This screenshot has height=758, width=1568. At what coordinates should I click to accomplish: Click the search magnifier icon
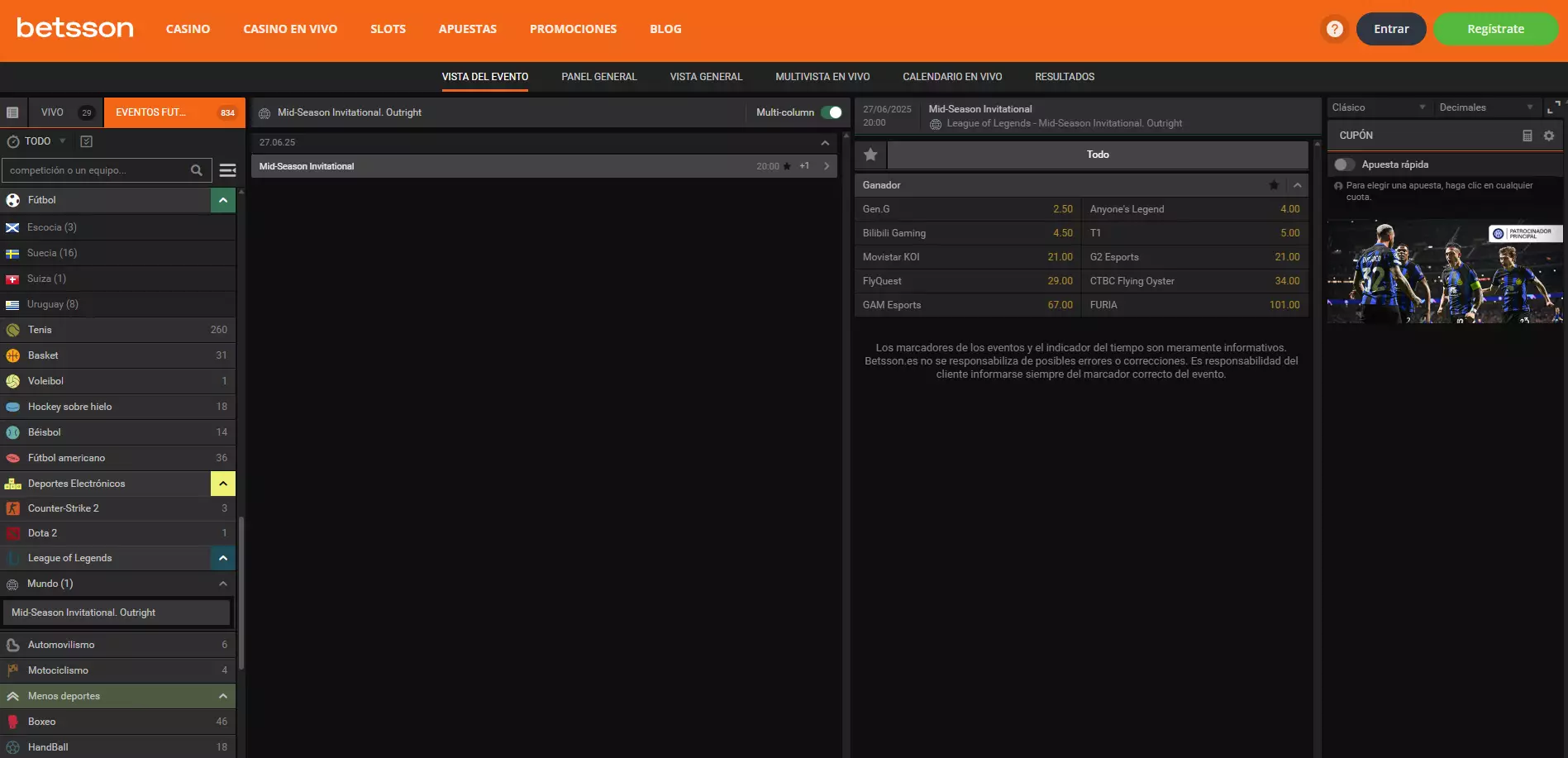pos(197,170)
